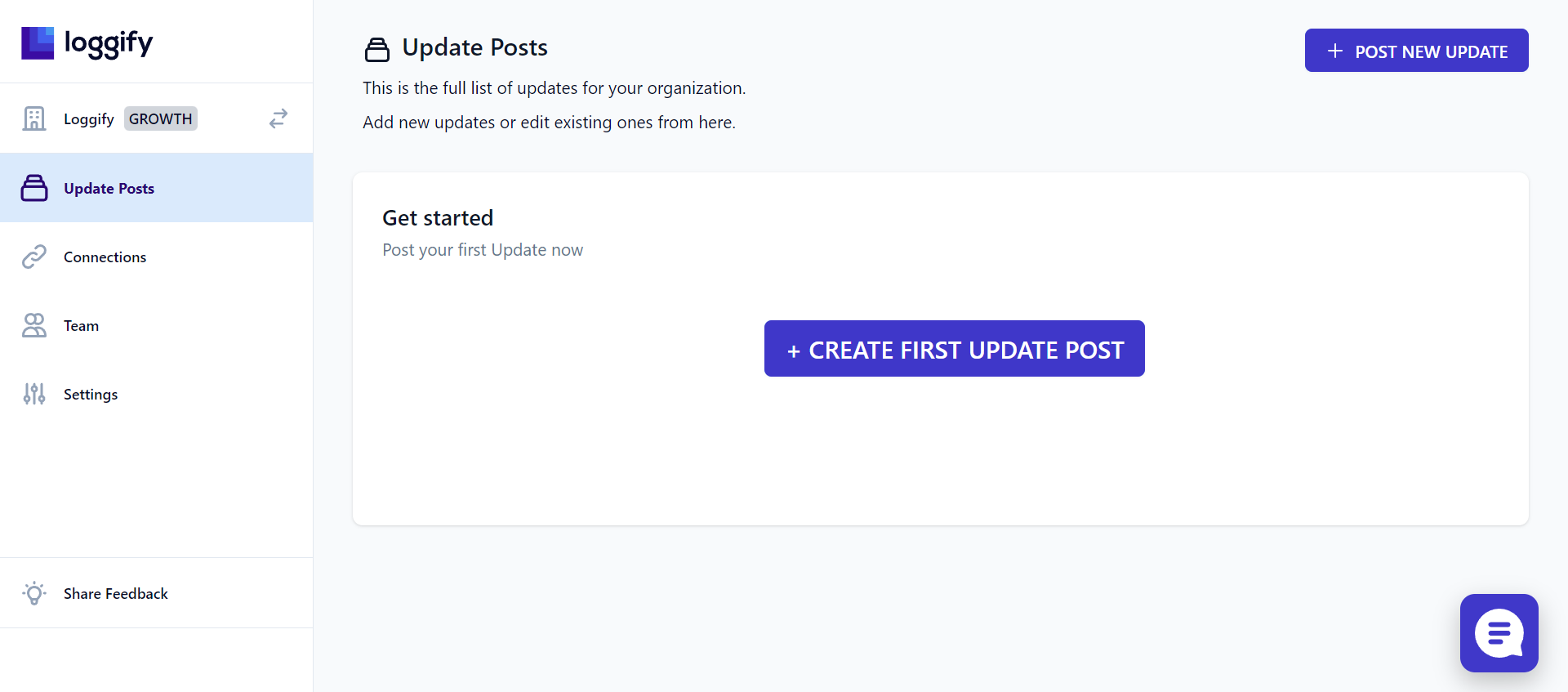Click CREATE FIRST UPDATE POST button
Screen dimensions: 1568x692
tap(954, 349)
